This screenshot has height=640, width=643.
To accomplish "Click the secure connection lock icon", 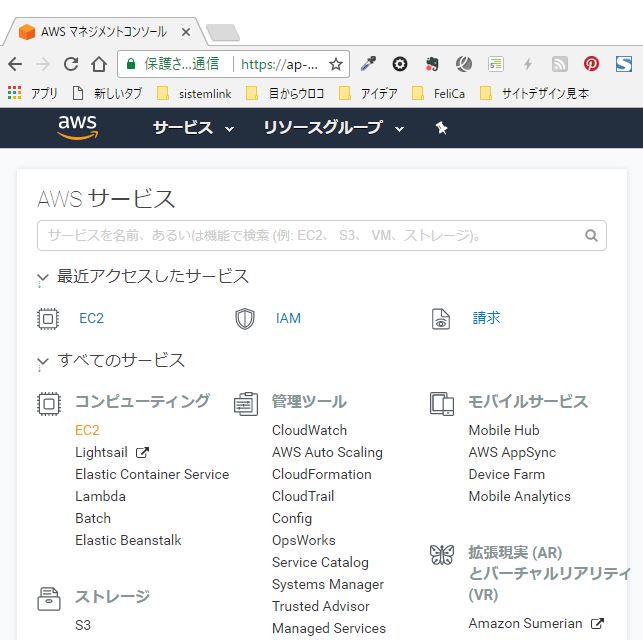I will [131, 64].
